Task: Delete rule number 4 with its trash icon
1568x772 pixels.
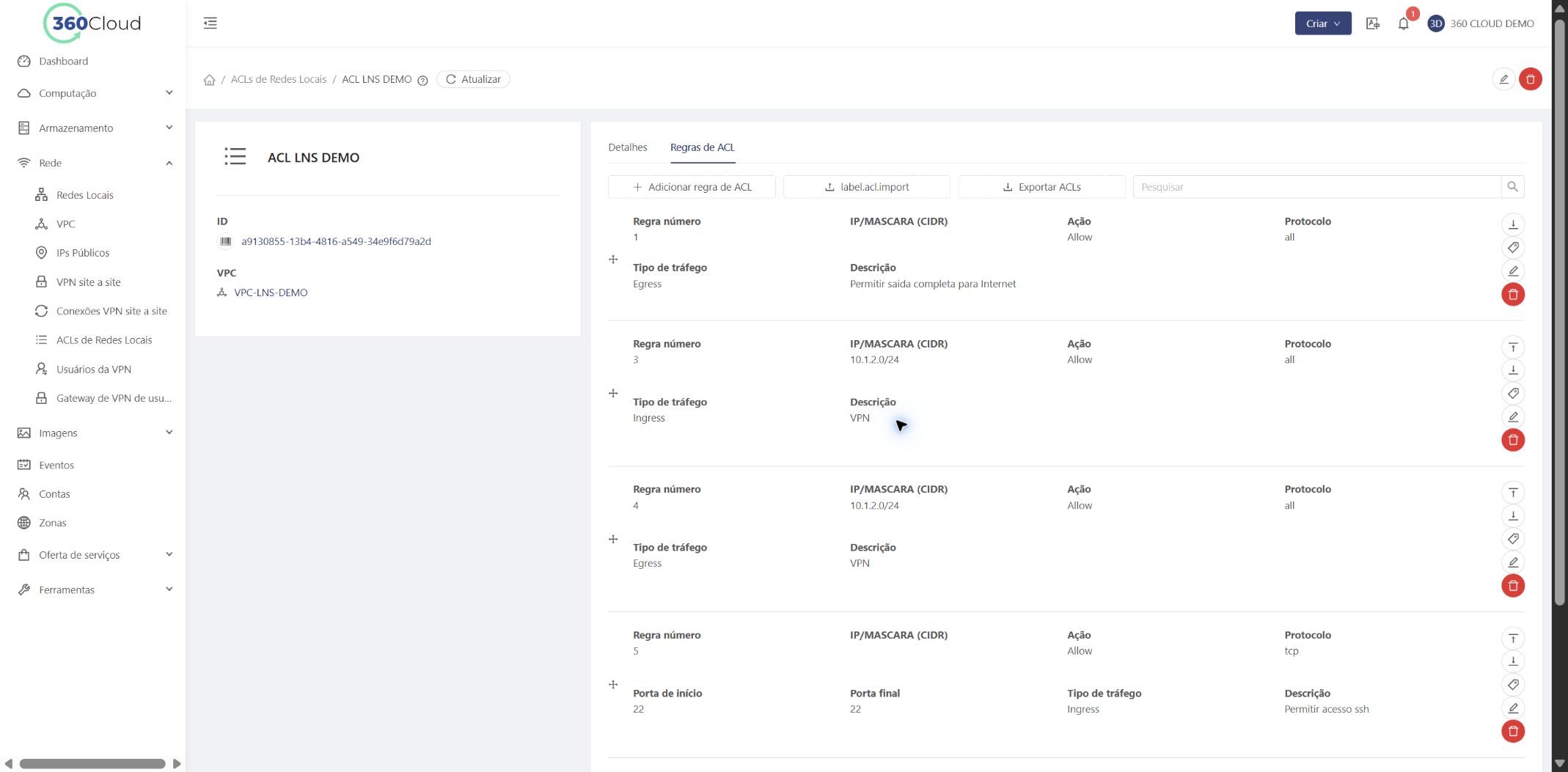Action: point(1513,586)
